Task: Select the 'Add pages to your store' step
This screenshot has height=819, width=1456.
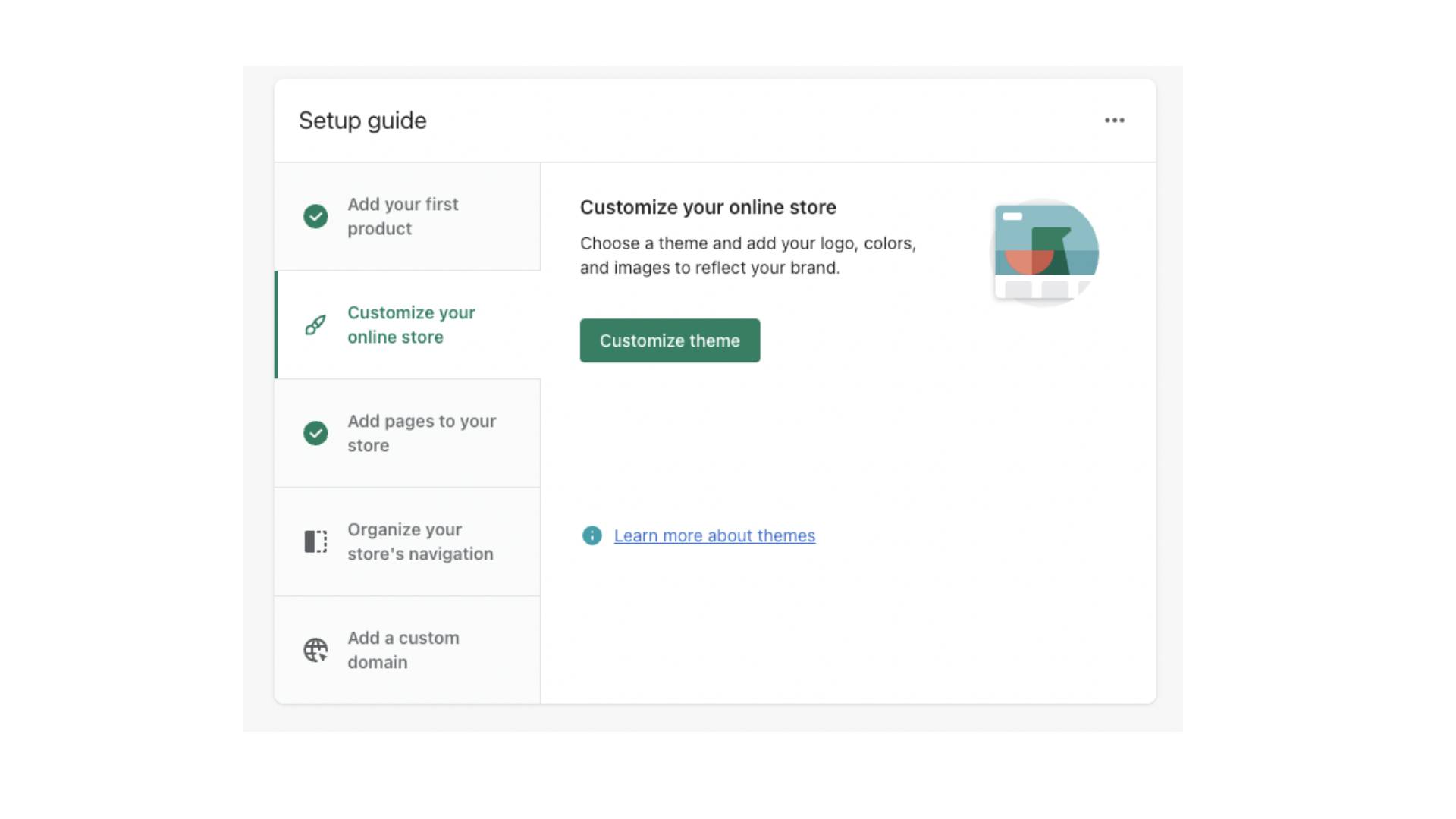Action: tap(407, 433)
